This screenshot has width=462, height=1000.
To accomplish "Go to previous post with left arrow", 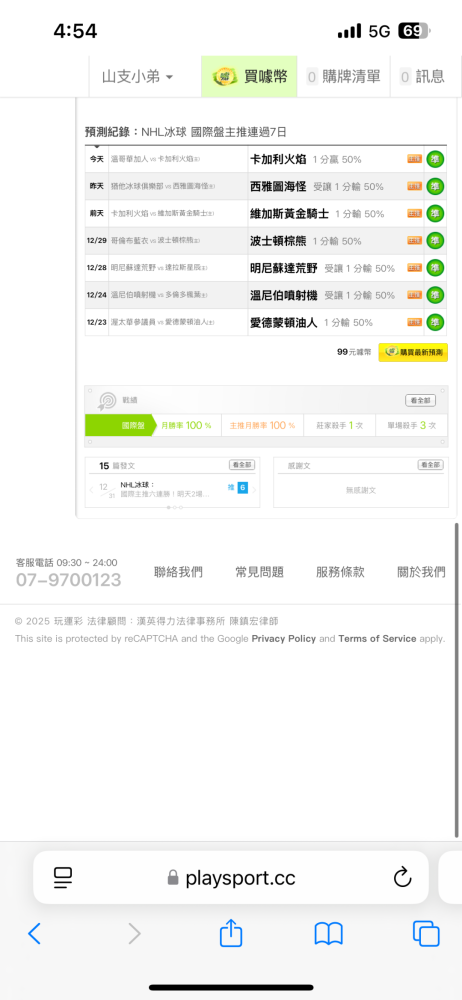I will pyautogui.click(x=91, y=490).
